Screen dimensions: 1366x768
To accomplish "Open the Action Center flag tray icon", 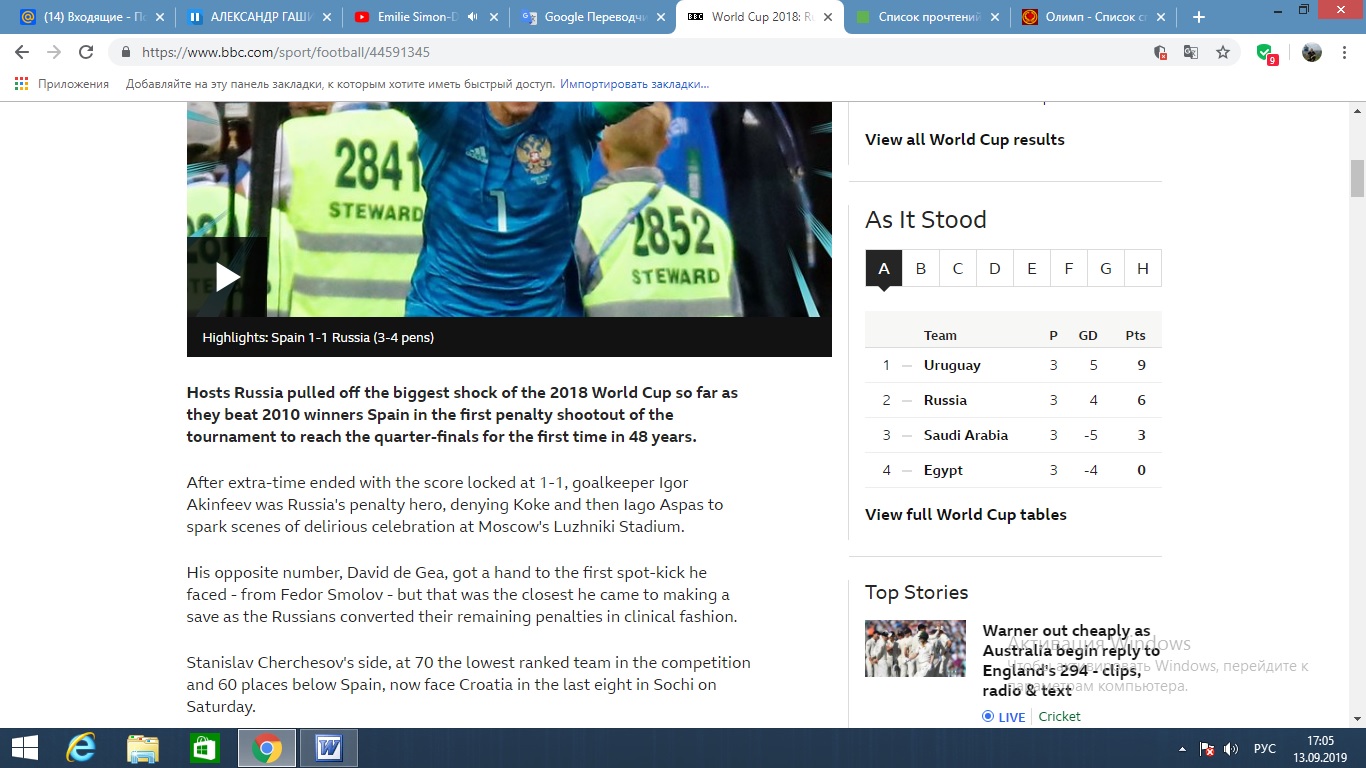I will click(1207, 748).
